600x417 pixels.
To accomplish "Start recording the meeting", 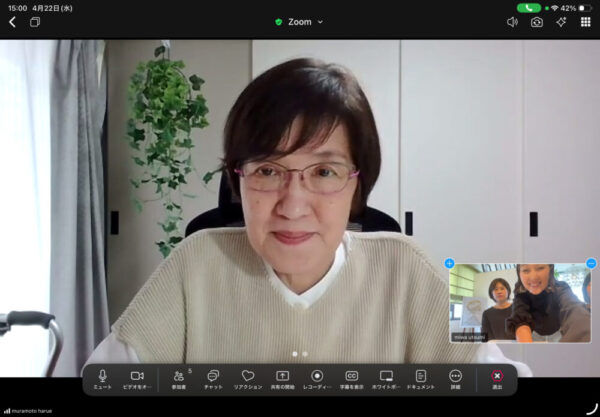I will (317, 377).
